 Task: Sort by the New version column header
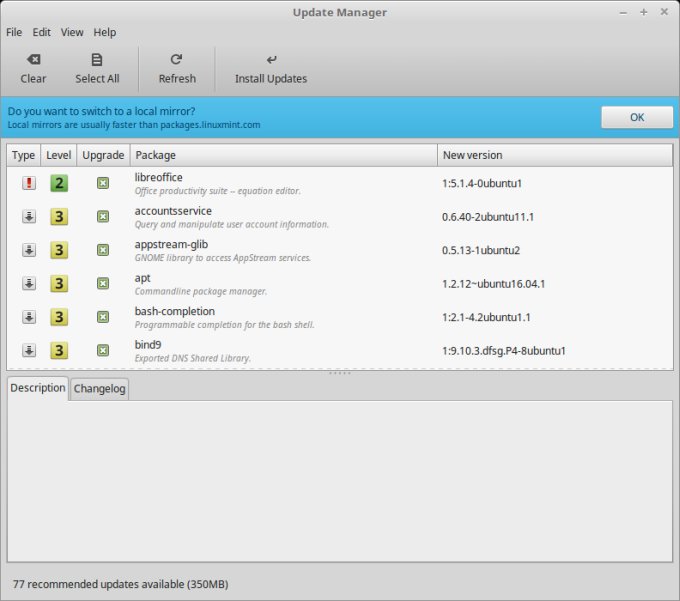pos(554,155)
